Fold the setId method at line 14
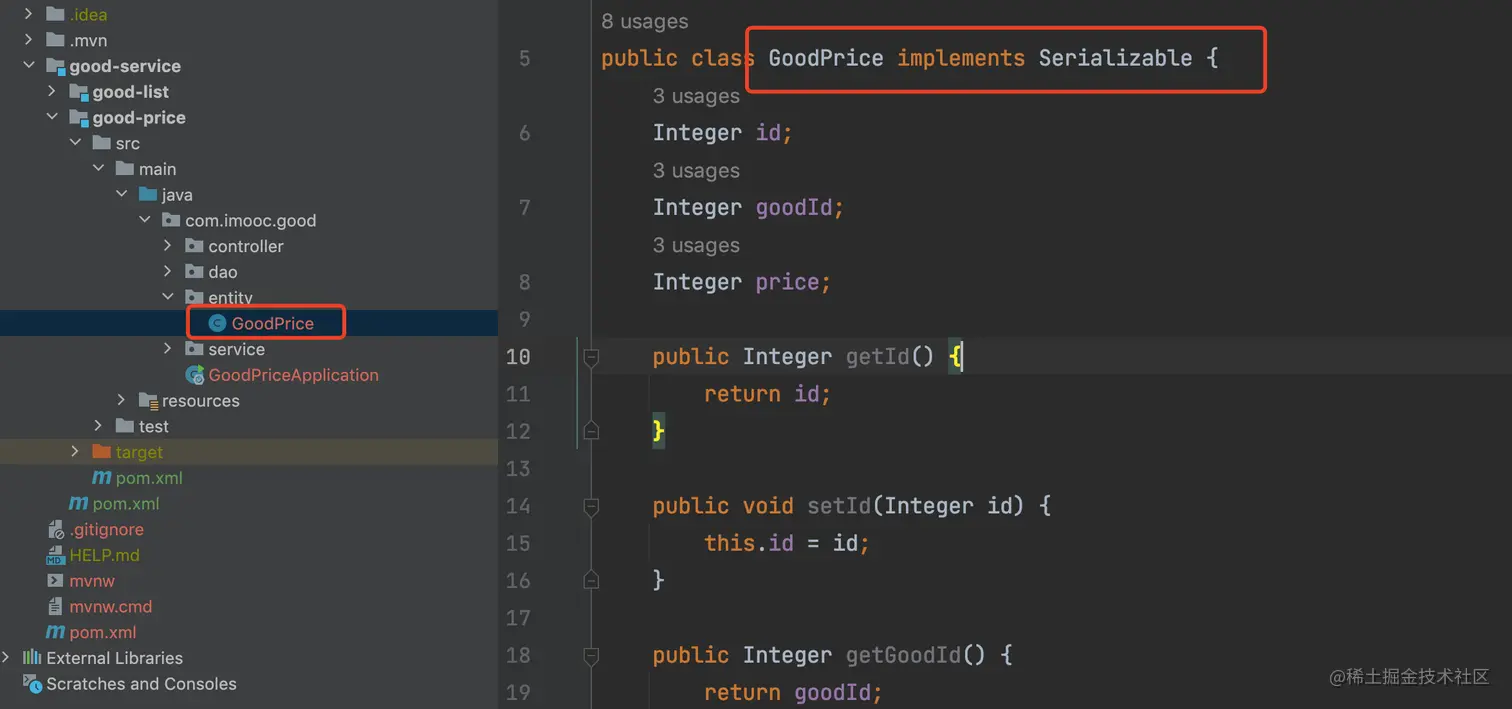1512x709 pixels. click(591, 506)
